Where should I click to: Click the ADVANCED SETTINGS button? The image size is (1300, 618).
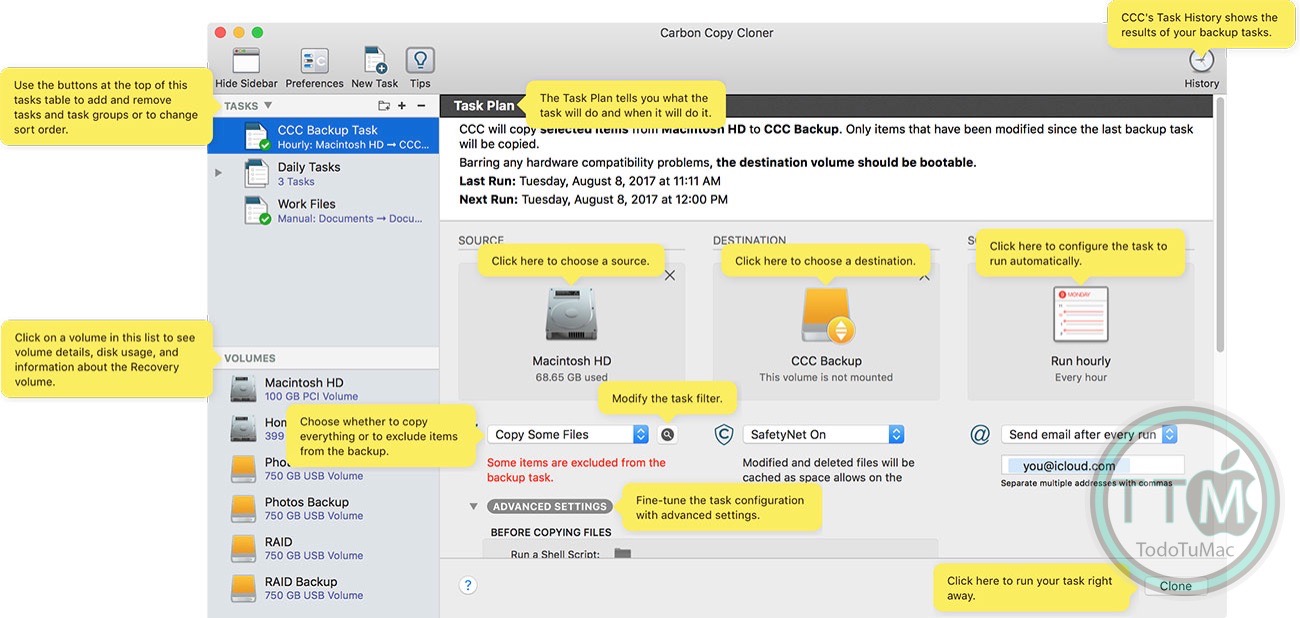click(550, 506)
